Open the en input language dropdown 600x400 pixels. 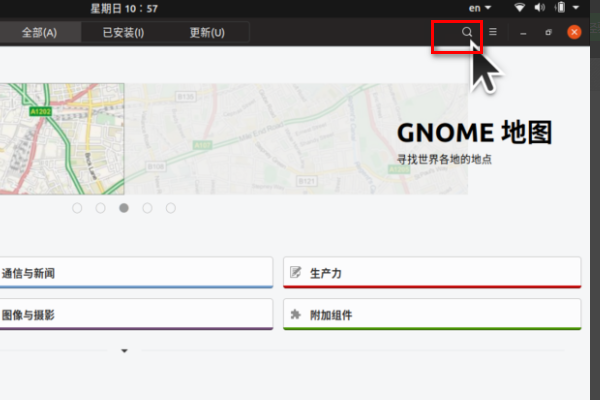point(480,8)
